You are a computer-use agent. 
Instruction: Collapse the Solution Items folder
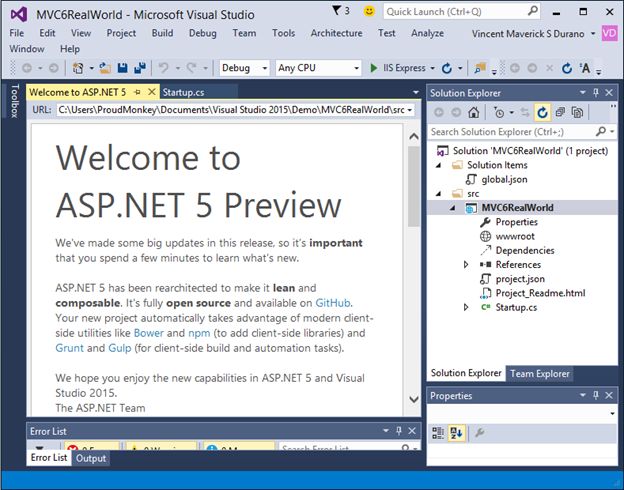click(439, 165)
